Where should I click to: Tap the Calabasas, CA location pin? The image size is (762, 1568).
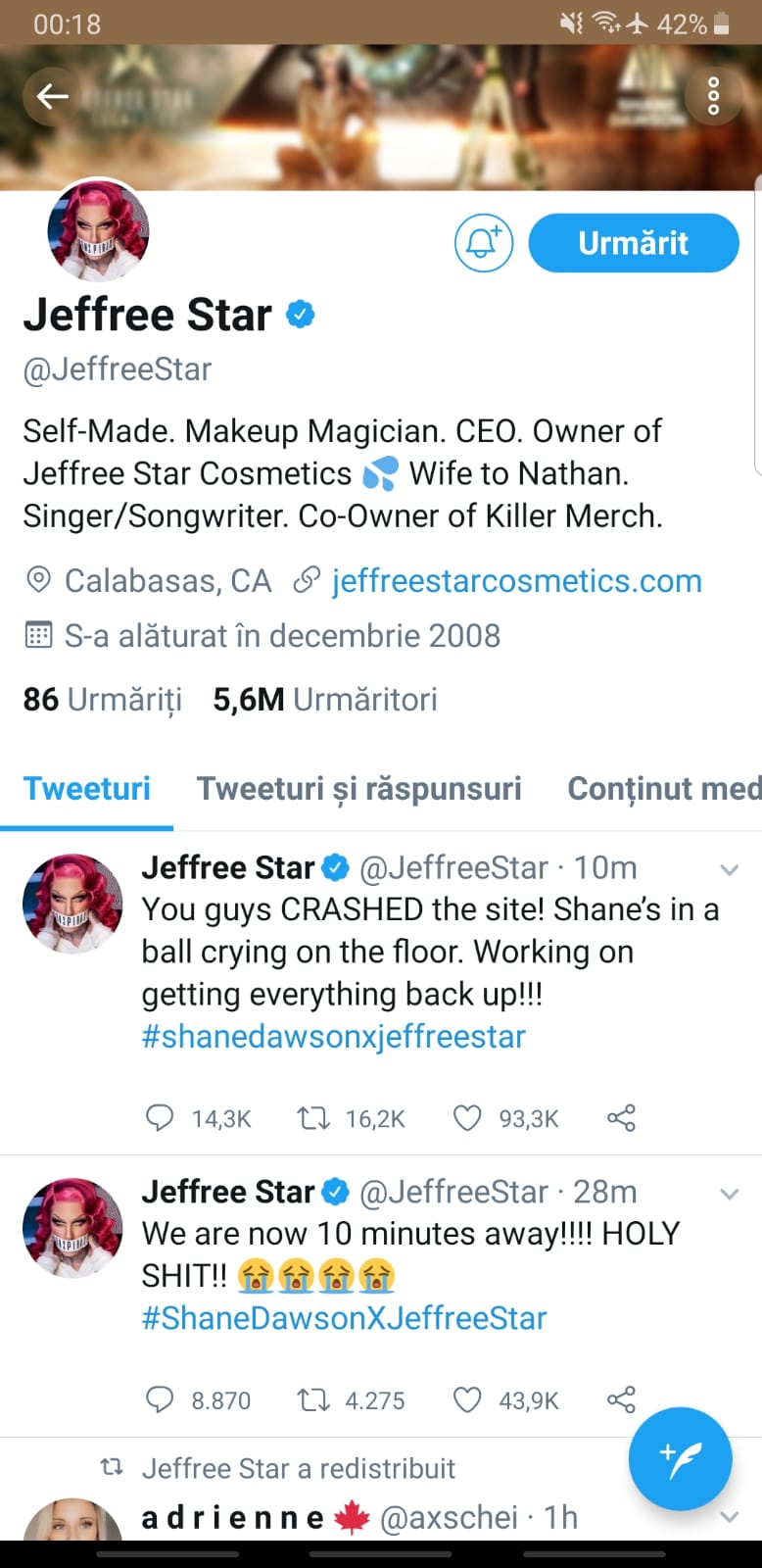[37, 579]
